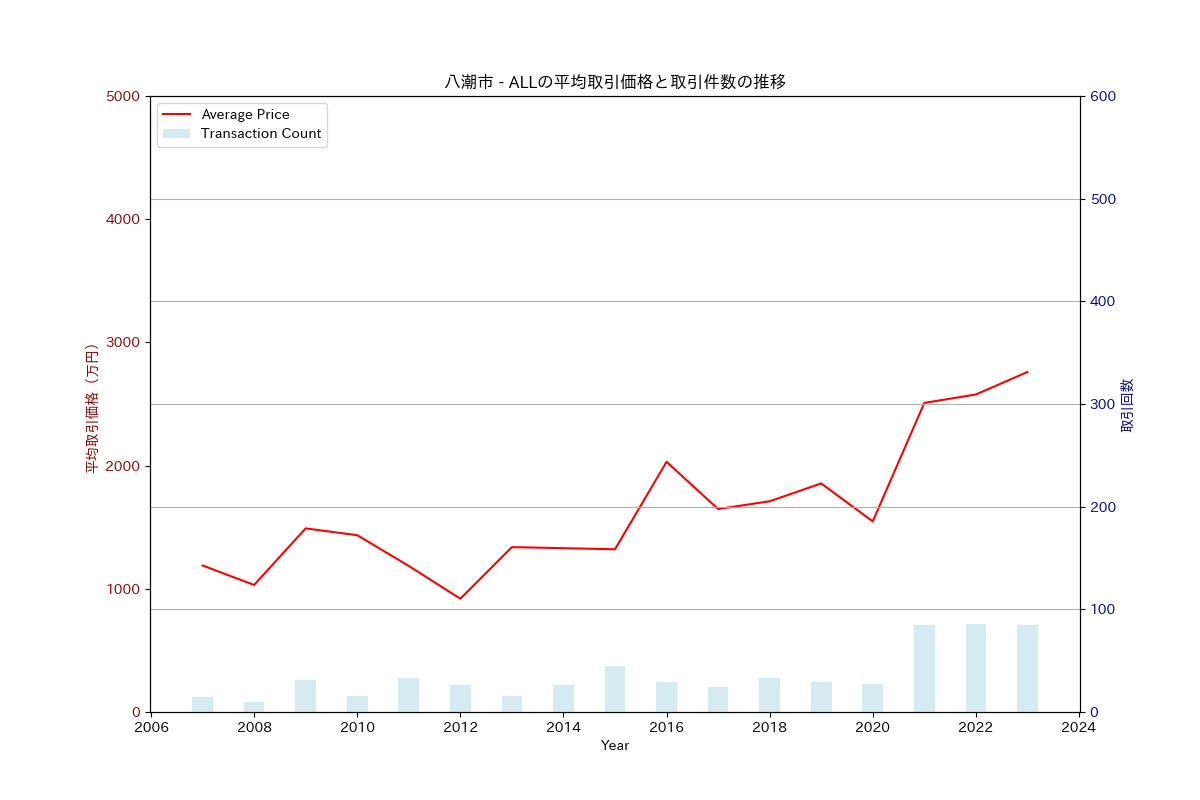Viewport: 1200px width, 800px height.
Task: Click the light blue Transaction Count legend swatch
Action: click(x=176, y=134)
